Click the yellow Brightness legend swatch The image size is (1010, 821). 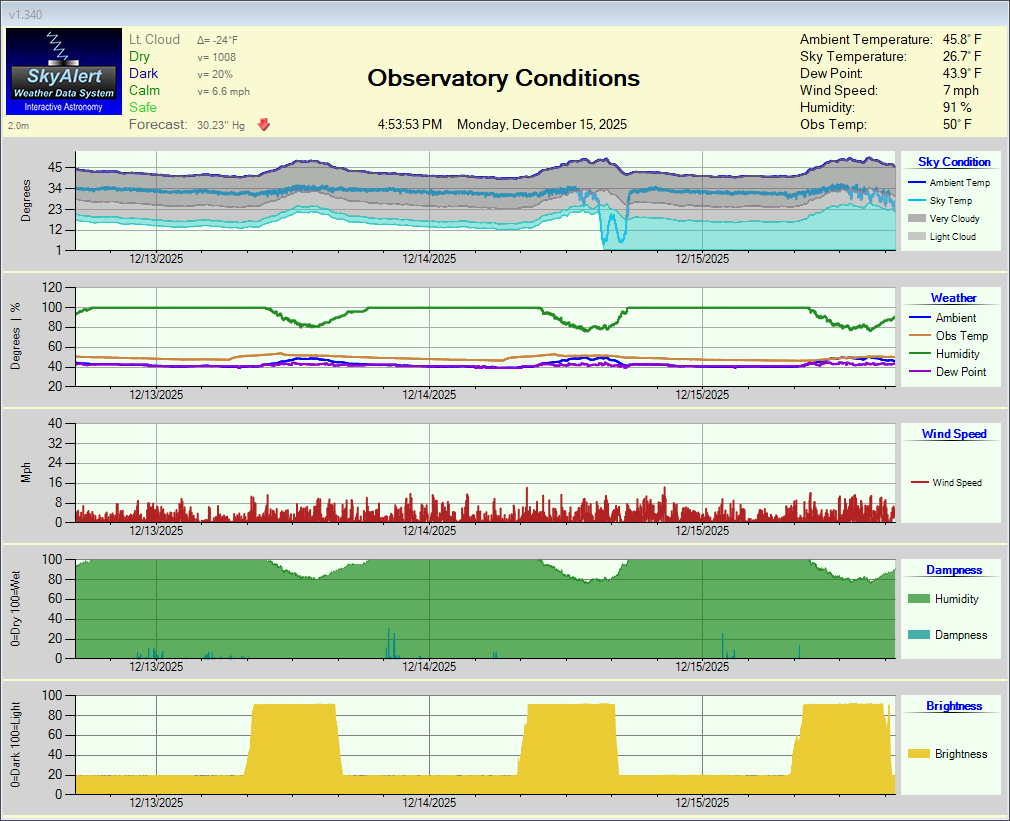918,754
